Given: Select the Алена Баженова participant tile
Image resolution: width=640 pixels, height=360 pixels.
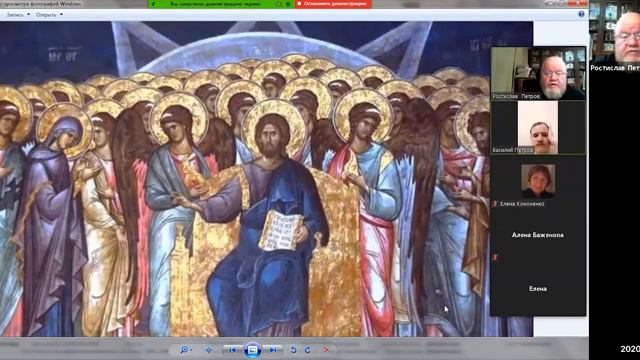Looking at the screenshot, I should (x=538, y=236).
